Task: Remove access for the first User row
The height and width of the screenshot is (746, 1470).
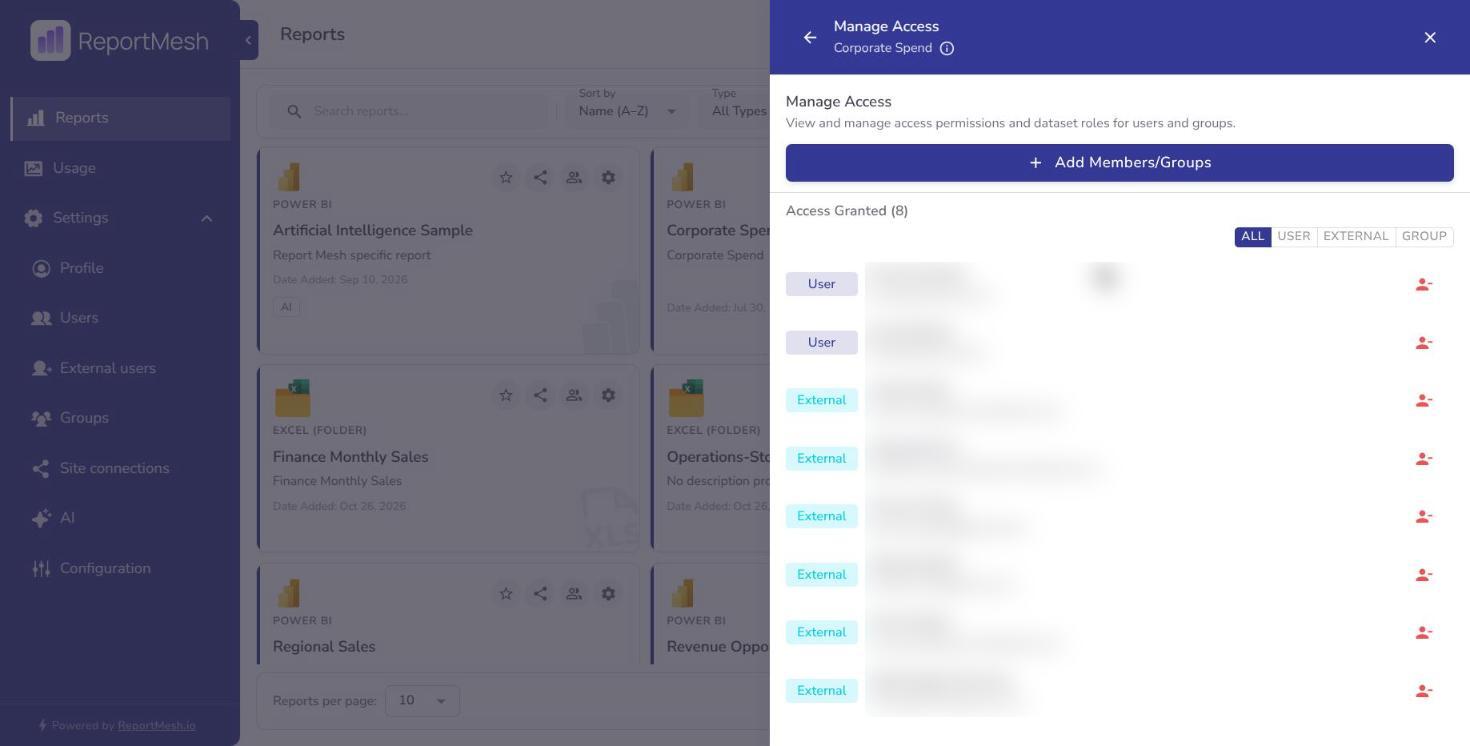Action: [x=1424, y=284]
